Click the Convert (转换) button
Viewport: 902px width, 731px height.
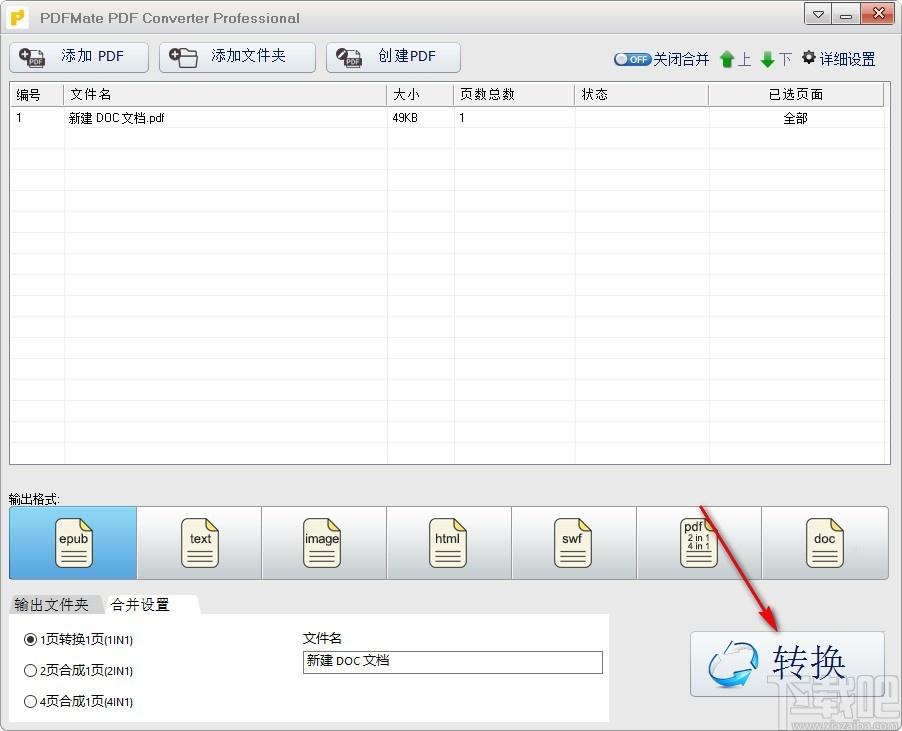coord(787,664)
